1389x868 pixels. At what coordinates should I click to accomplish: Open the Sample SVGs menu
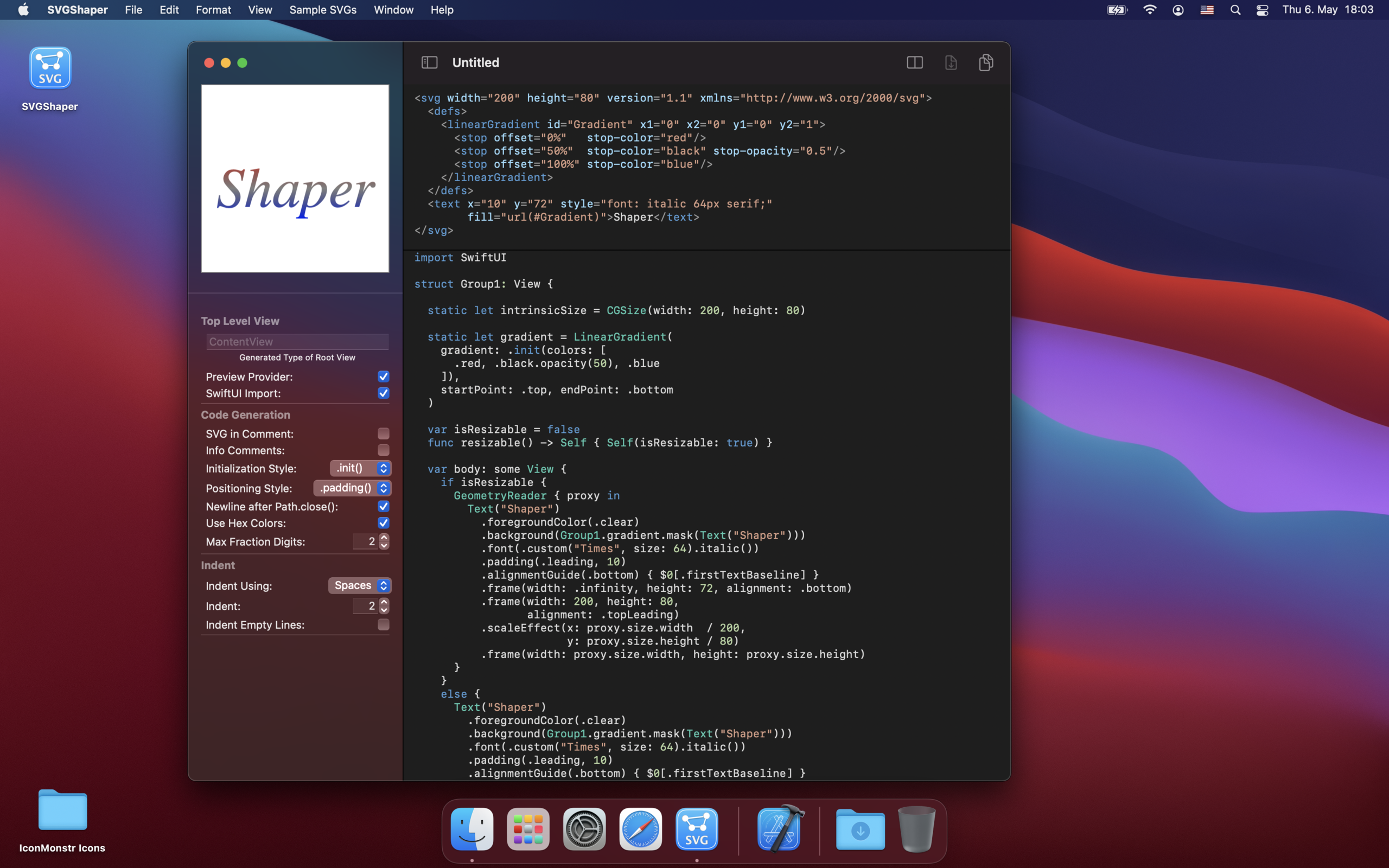323,10
